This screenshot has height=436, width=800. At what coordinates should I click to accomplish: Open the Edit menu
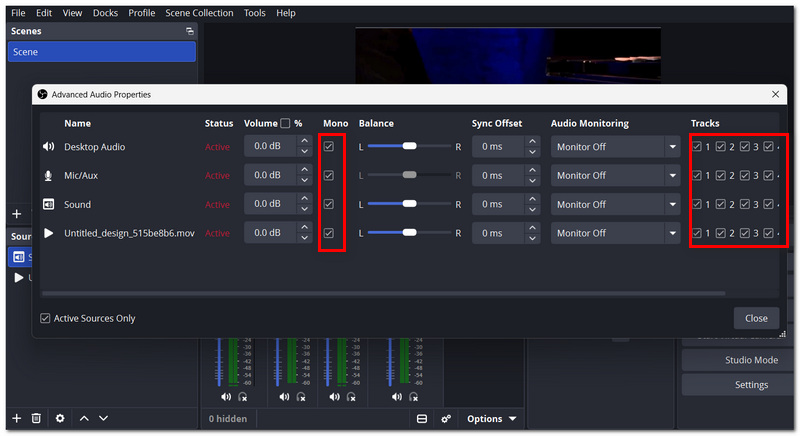coord(44,13)
